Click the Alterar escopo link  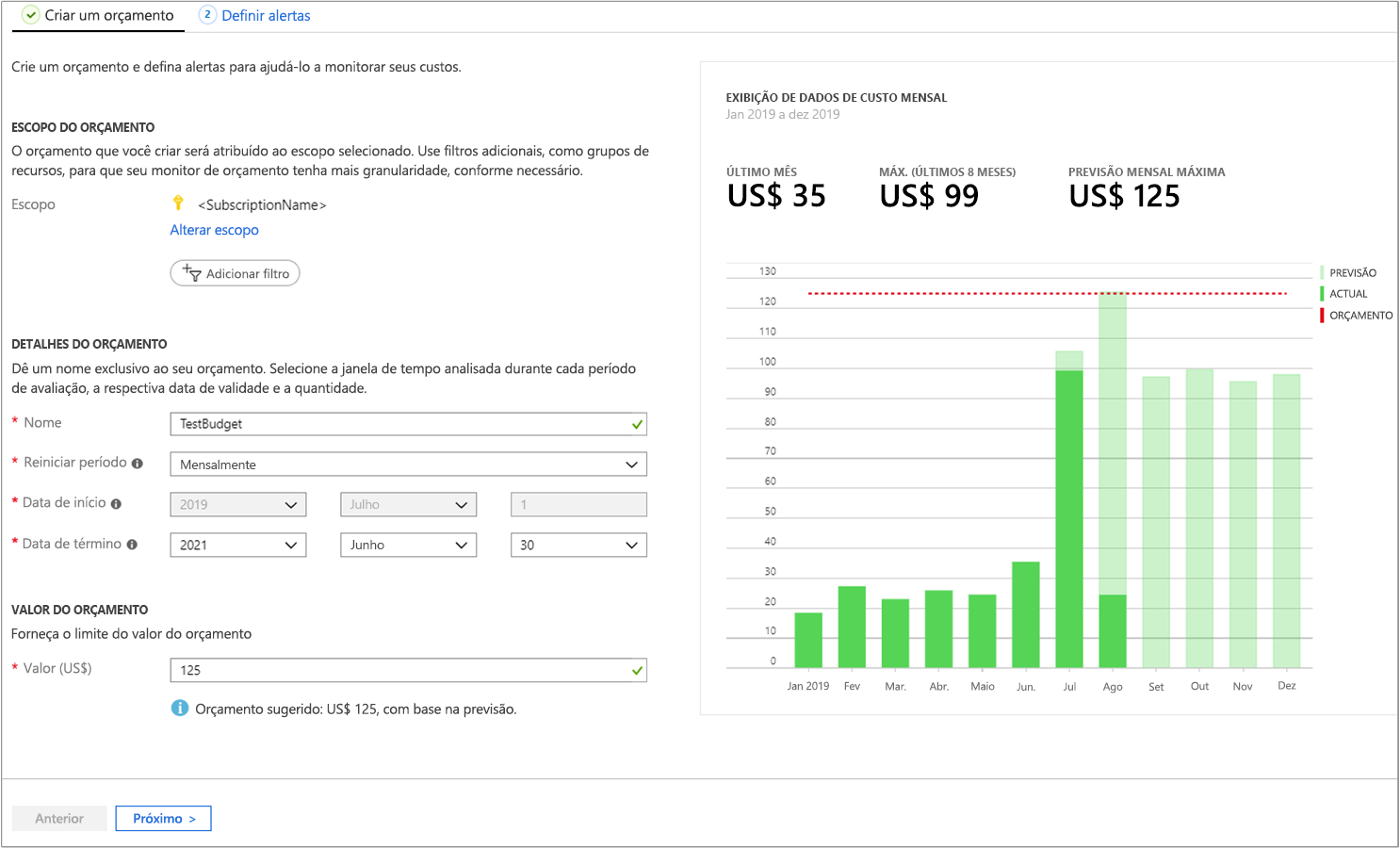click(x=214, y=230)
